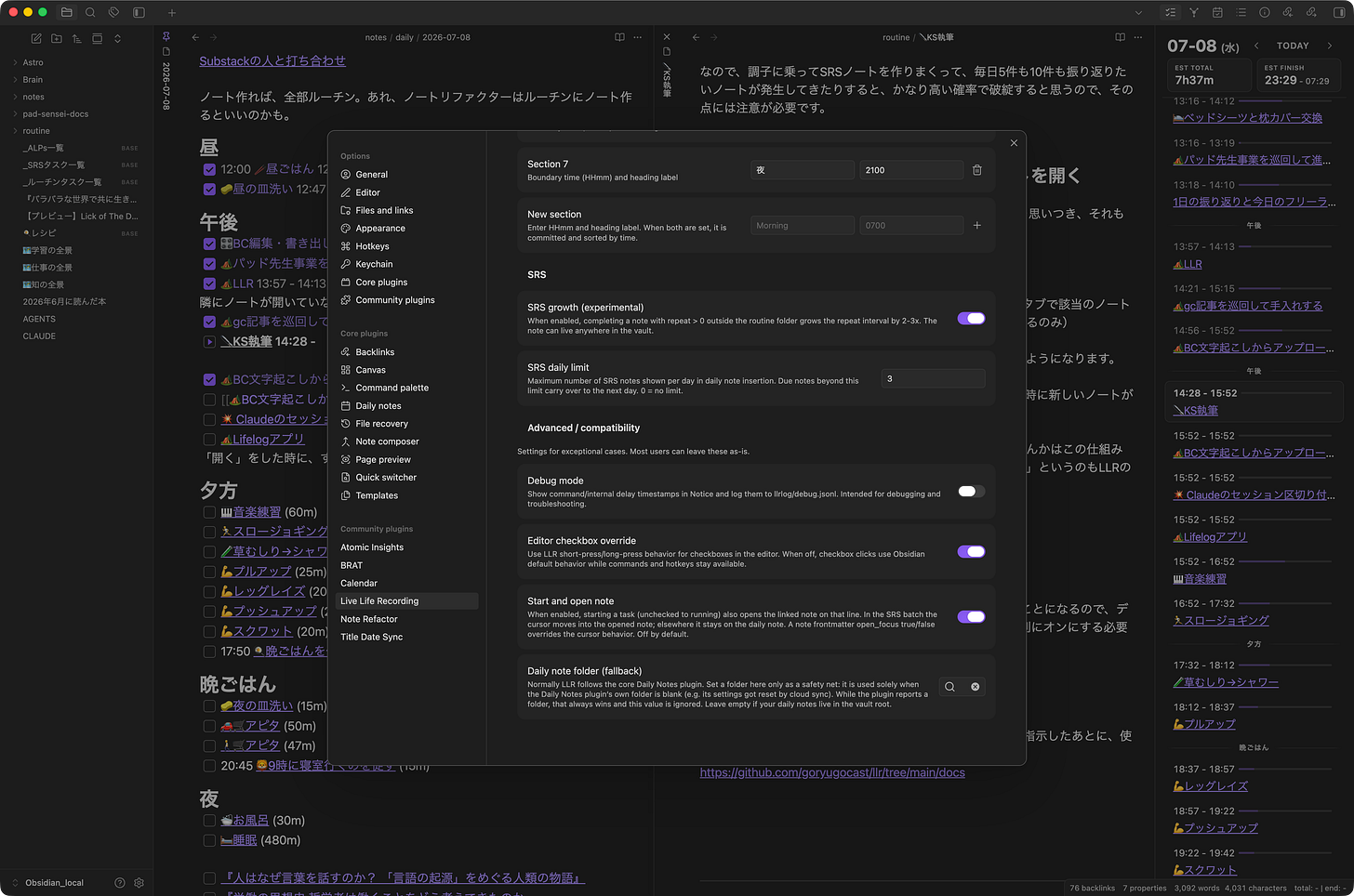Screen dimensions: 1354x896
Task: Check the 睡眠 (480m) task
Action: tap(209, 840)
